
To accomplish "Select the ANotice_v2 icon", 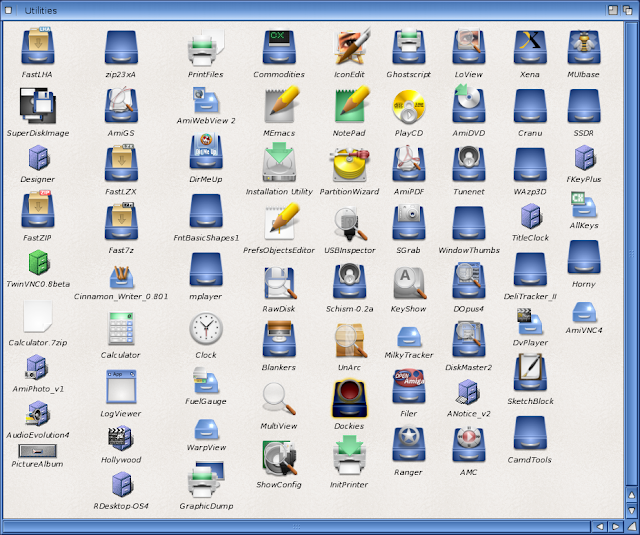I will [x=469, y=392].
